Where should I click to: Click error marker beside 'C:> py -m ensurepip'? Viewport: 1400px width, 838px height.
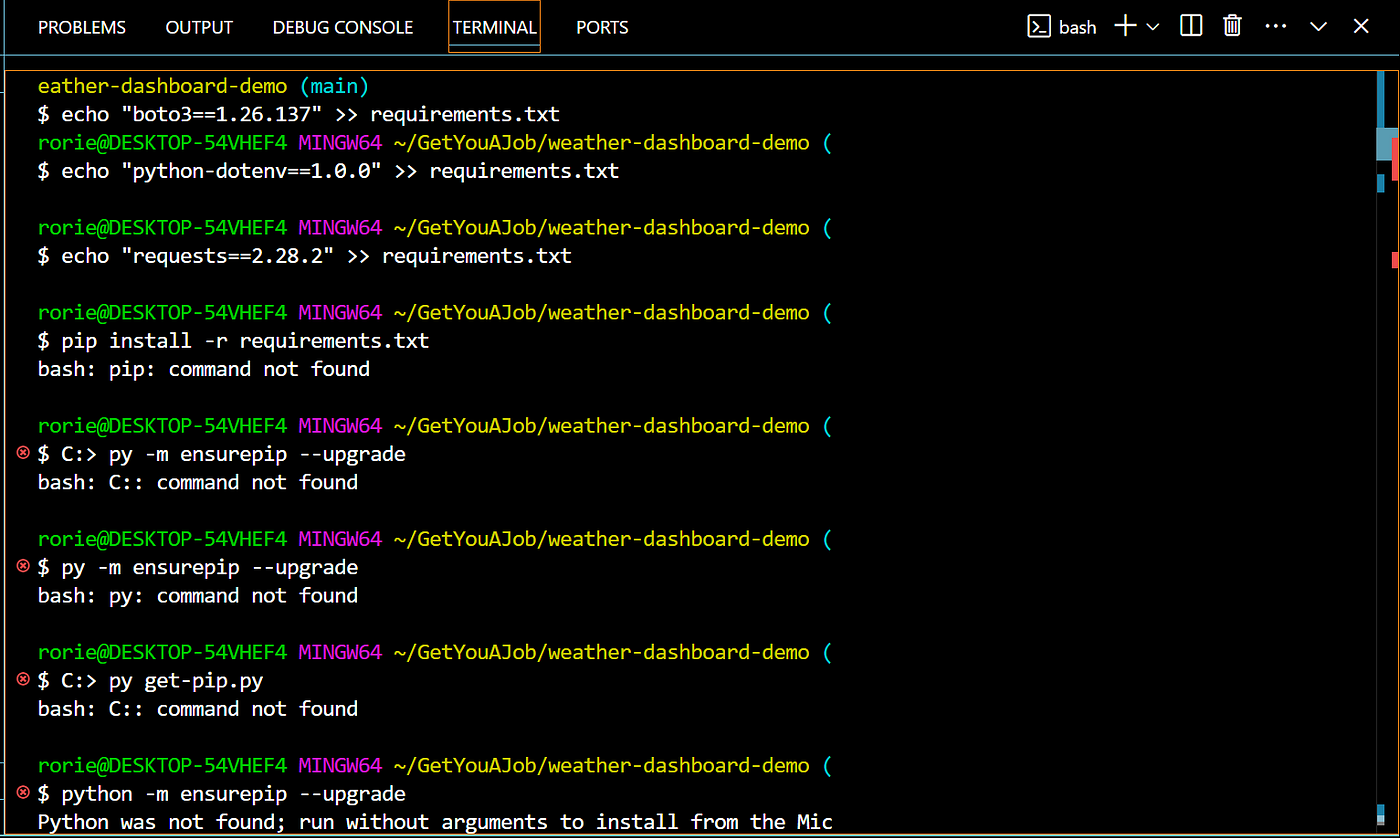tap(24, 453)
